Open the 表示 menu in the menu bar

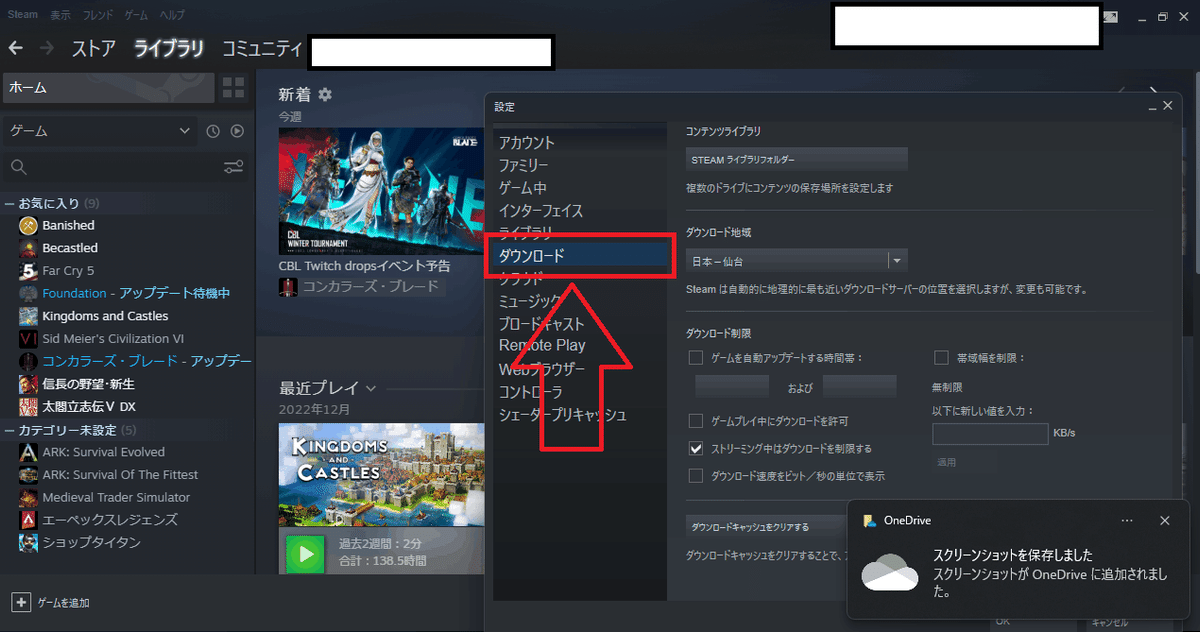tap(59, 14)
